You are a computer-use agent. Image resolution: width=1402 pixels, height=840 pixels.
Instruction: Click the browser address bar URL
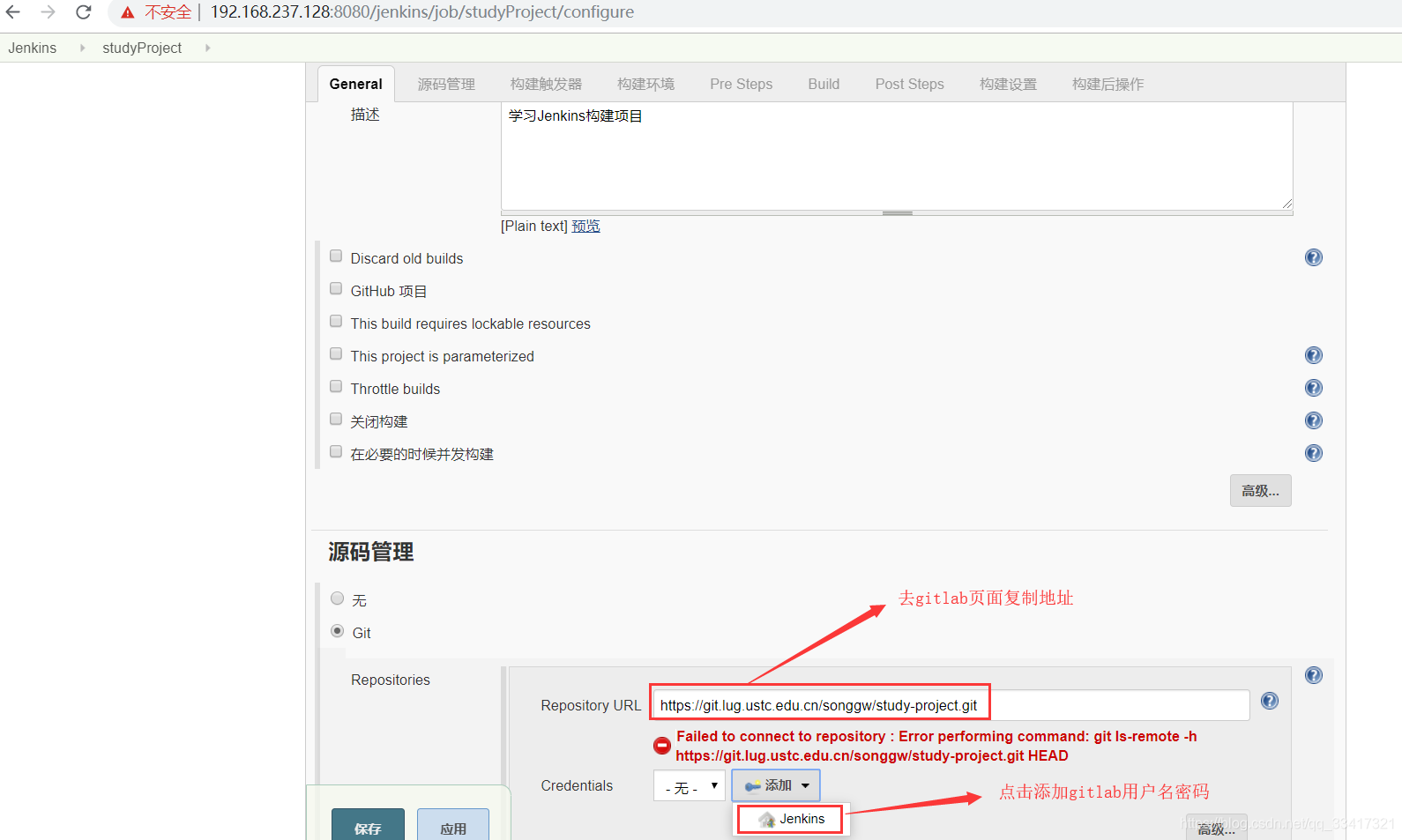click(422, 12)
